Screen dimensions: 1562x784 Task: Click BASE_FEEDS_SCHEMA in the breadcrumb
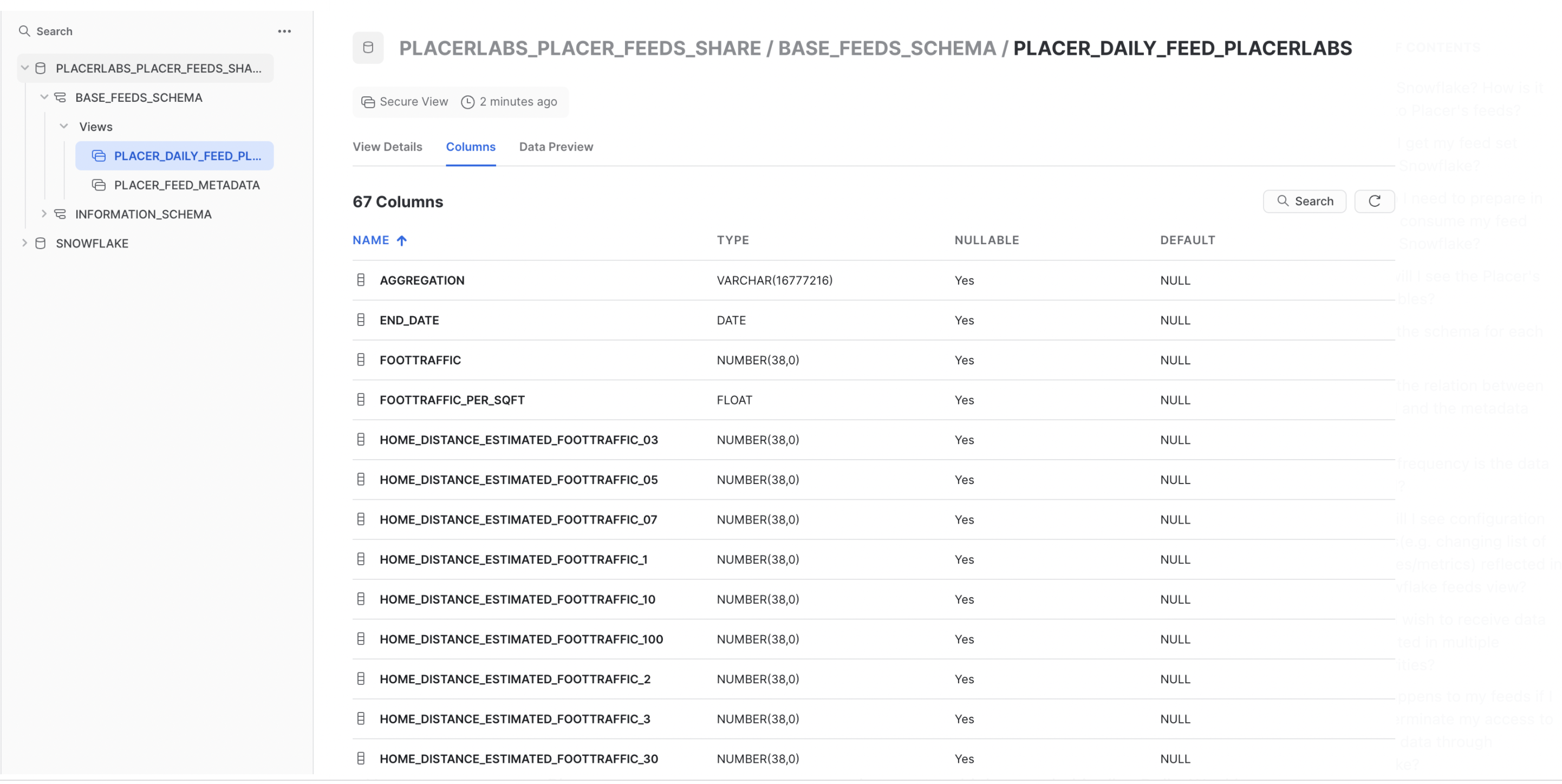(x=887, y=48)
